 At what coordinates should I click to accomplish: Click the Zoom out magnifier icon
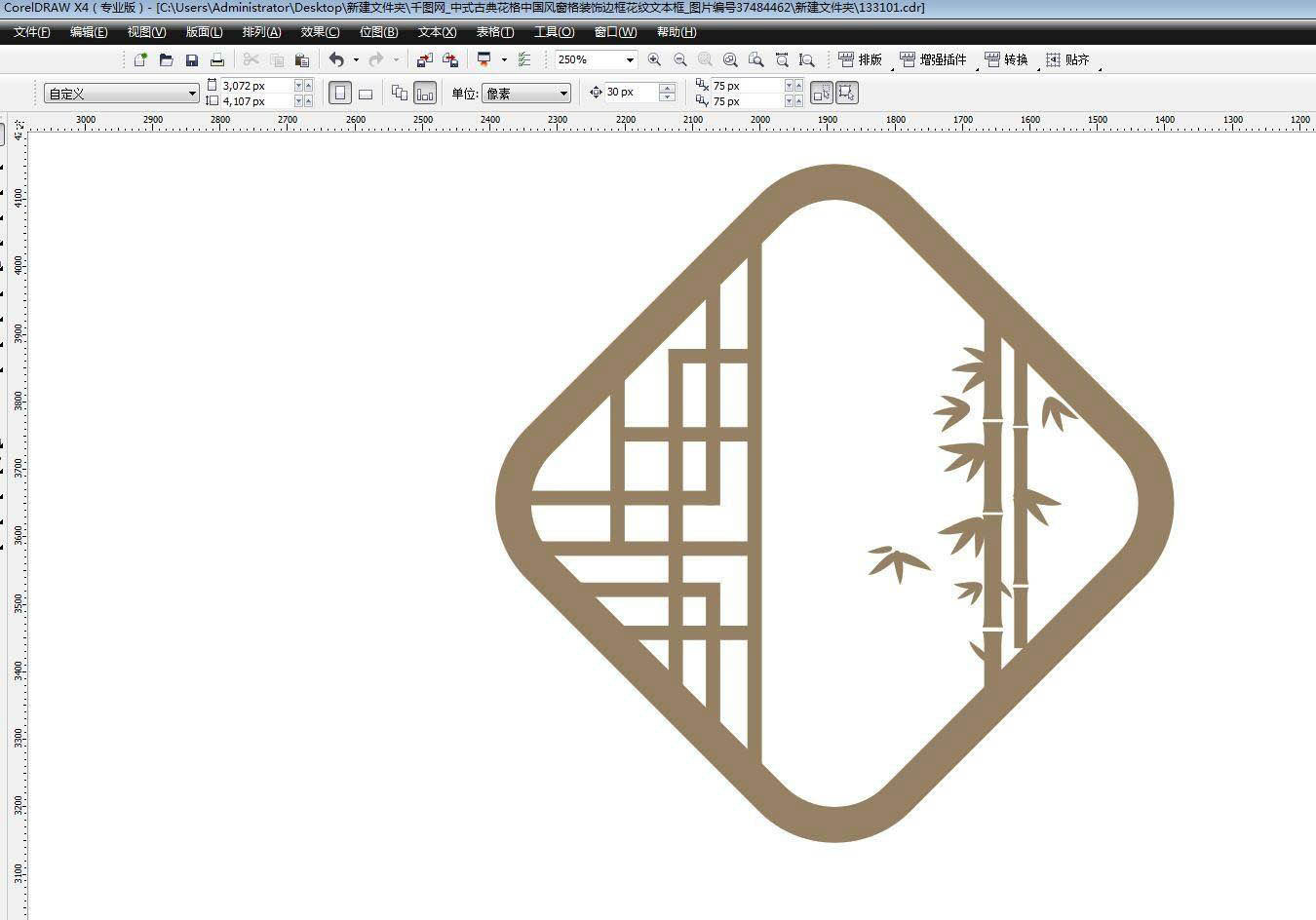coord(679,59)
